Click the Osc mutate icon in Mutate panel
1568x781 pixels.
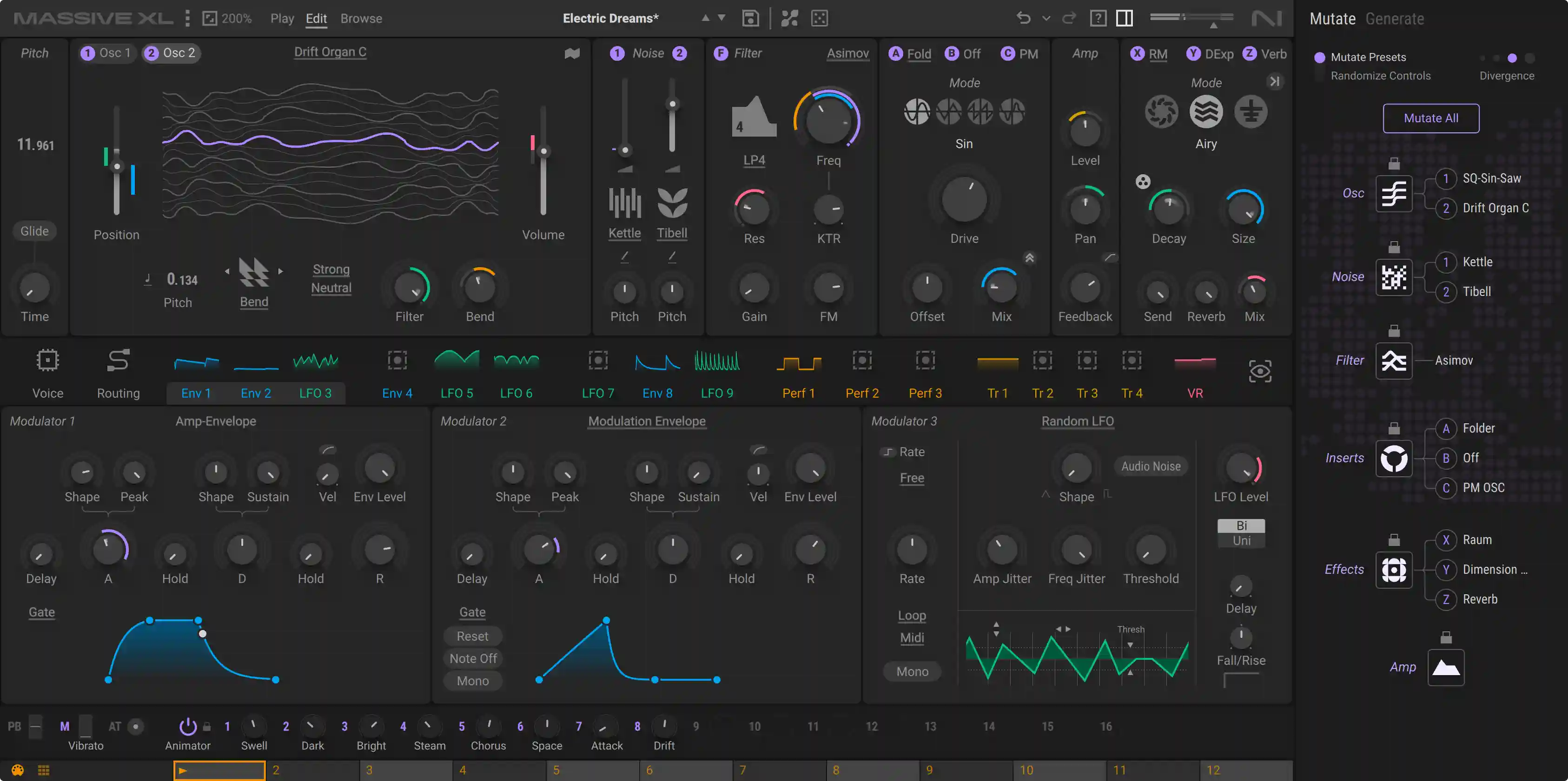[1394, 193]
